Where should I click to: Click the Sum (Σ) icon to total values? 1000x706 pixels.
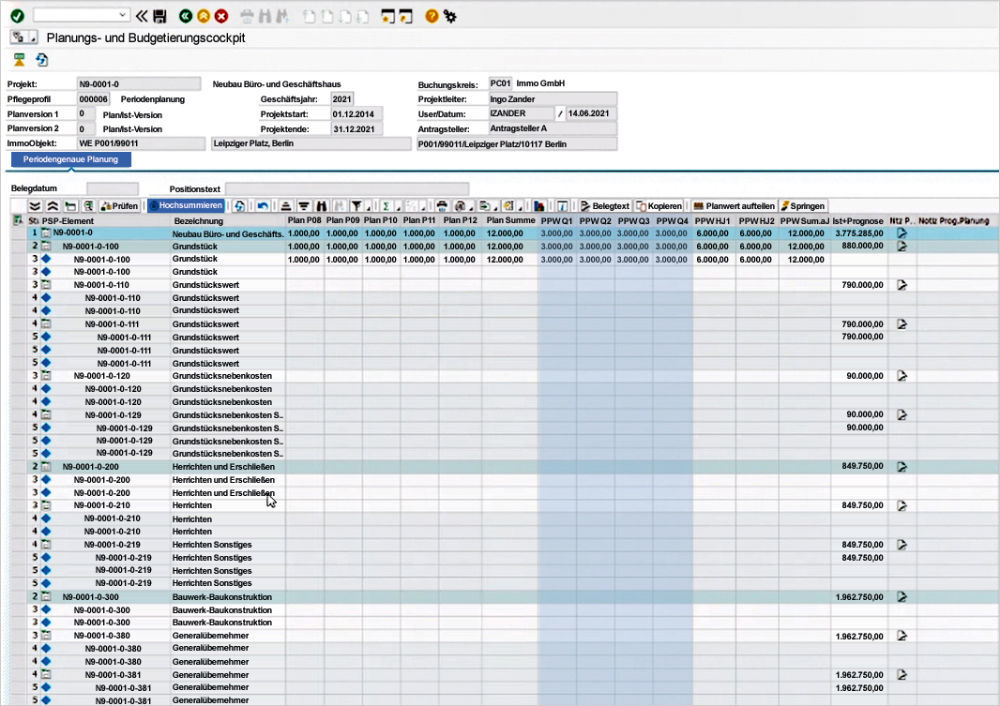385,205
